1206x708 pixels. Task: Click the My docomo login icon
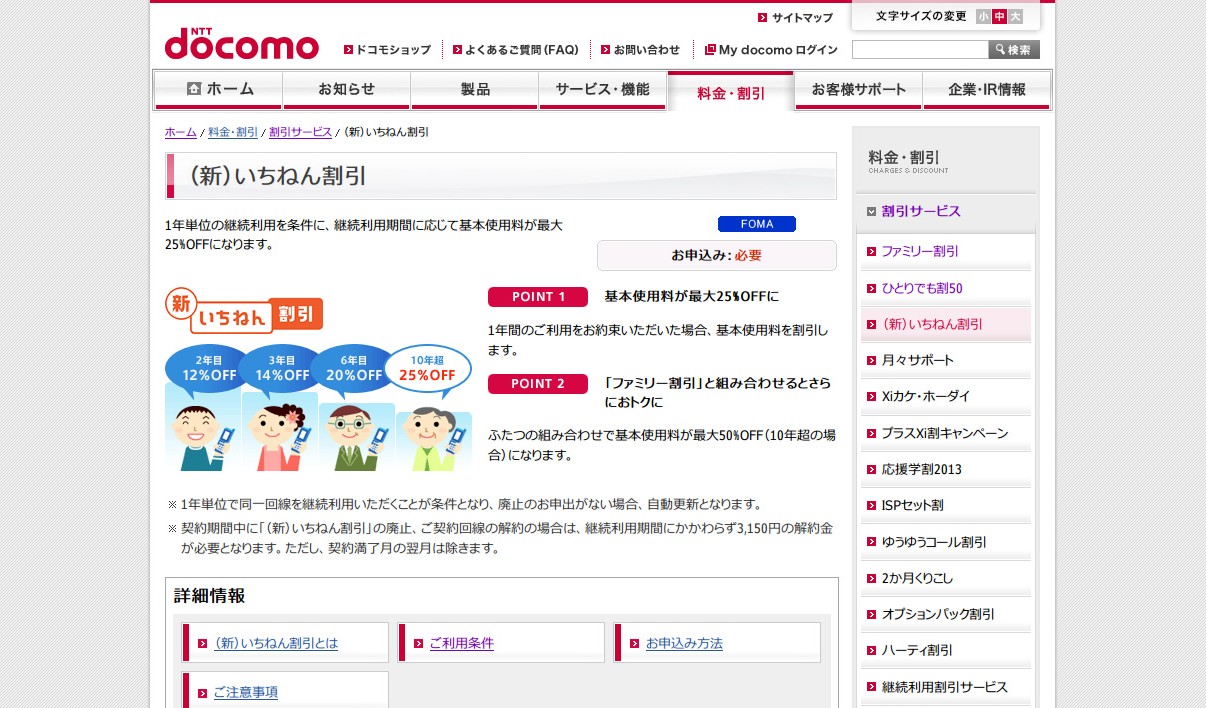[710, 49]
